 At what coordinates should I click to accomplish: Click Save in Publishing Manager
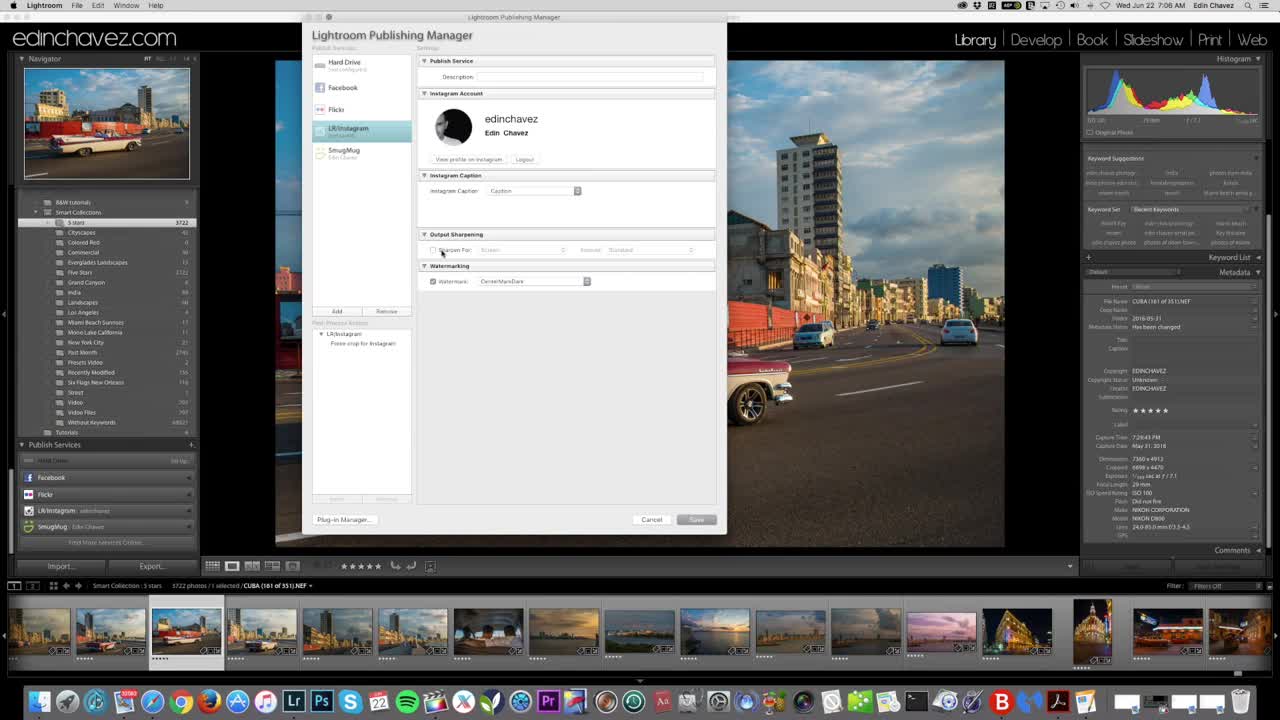(696, 520)
